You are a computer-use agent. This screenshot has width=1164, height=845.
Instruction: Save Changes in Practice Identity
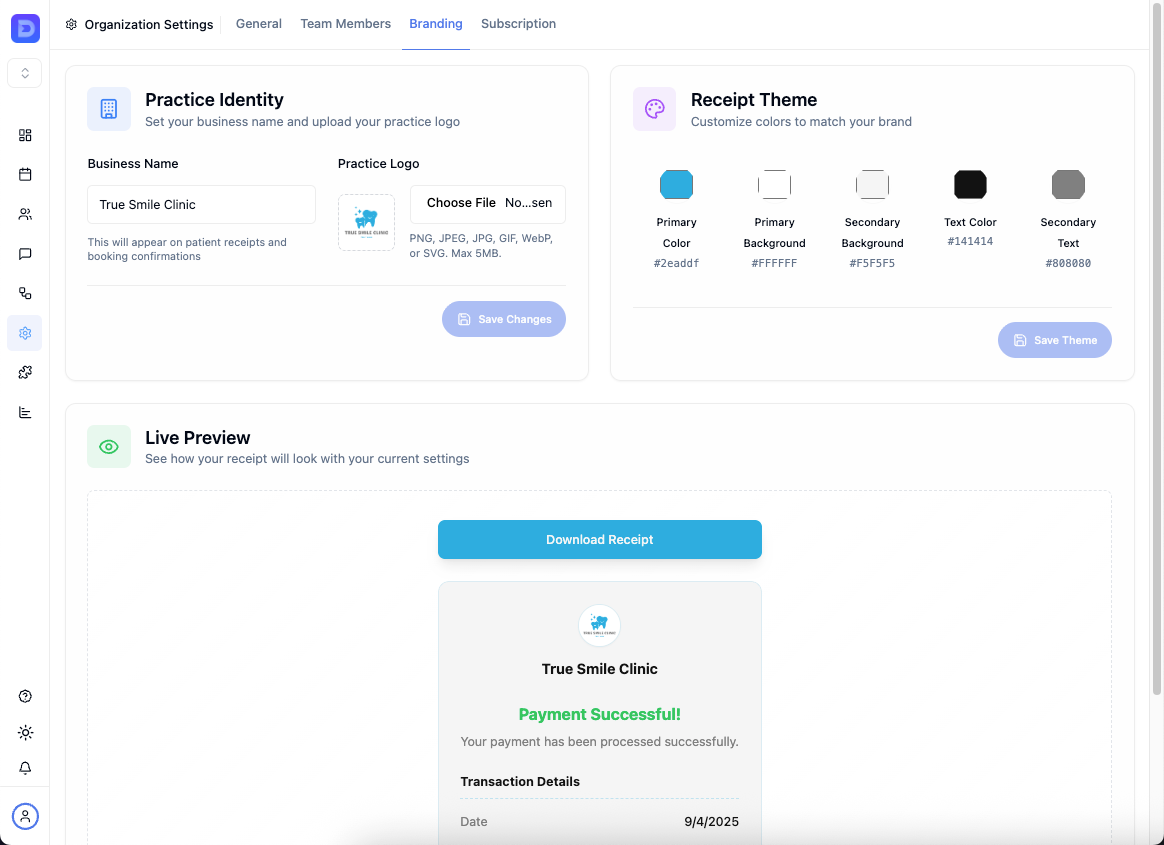coord(503,319)
